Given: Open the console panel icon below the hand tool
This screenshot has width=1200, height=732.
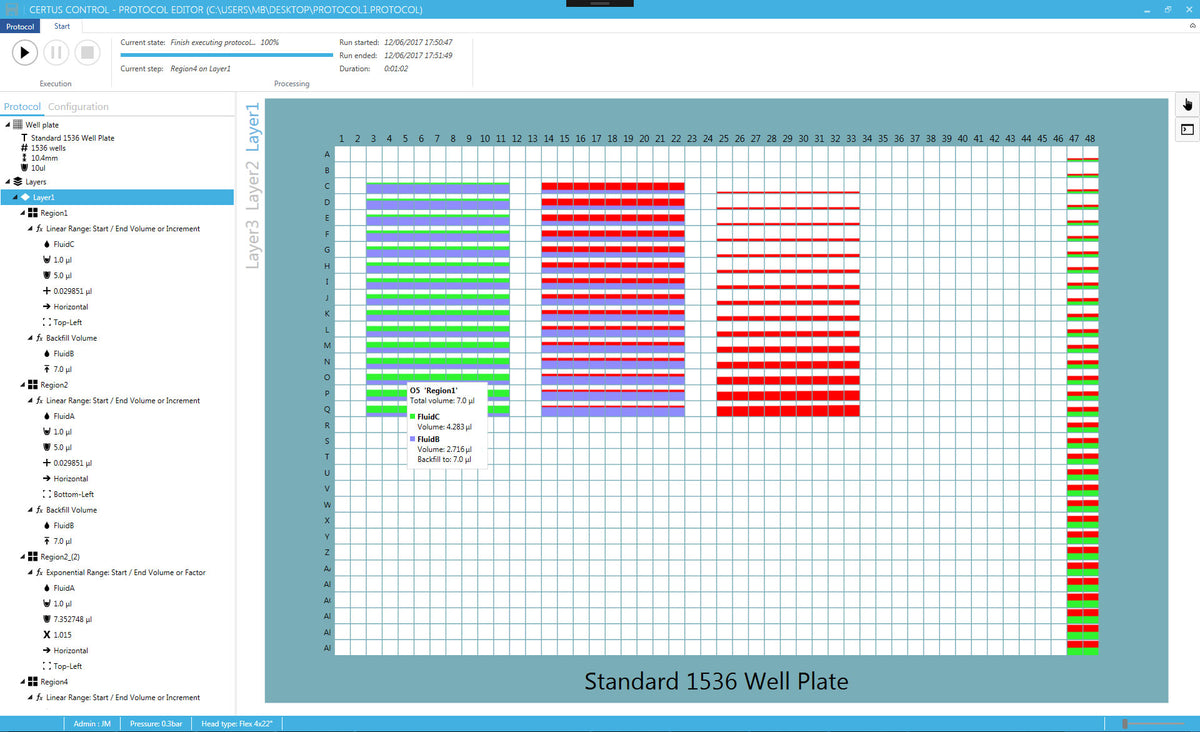Looking at the screenshot, I should (x=1188, y=129).
